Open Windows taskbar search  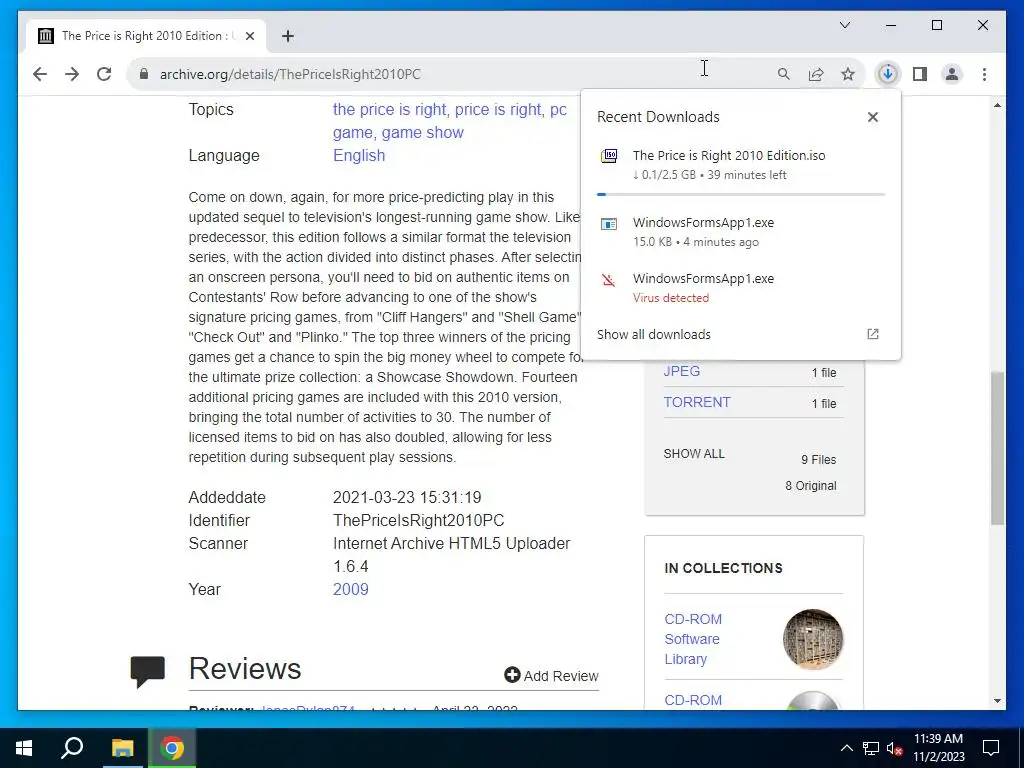[72, 748]
